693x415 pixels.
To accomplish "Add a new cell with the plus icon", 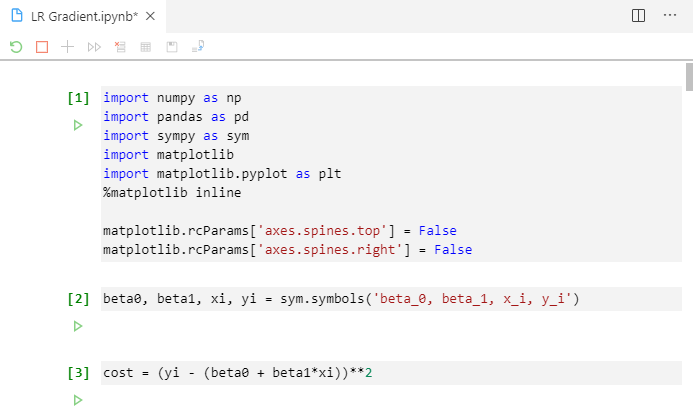I will pyautogui.click(x=68, y=47).
